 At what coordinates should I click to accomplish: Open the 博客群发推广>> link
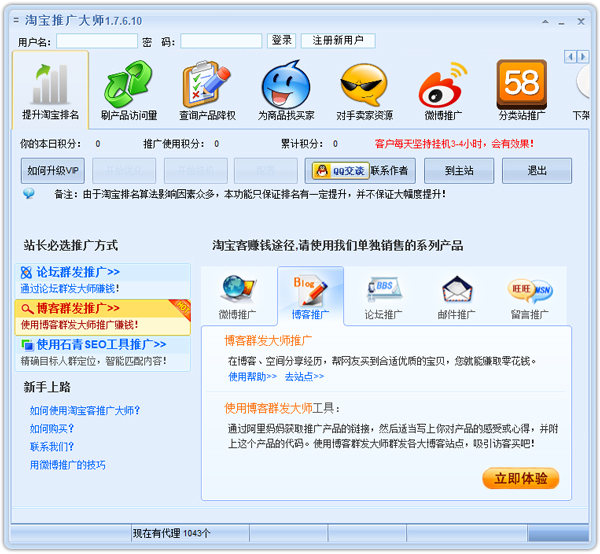coord(78,308)
